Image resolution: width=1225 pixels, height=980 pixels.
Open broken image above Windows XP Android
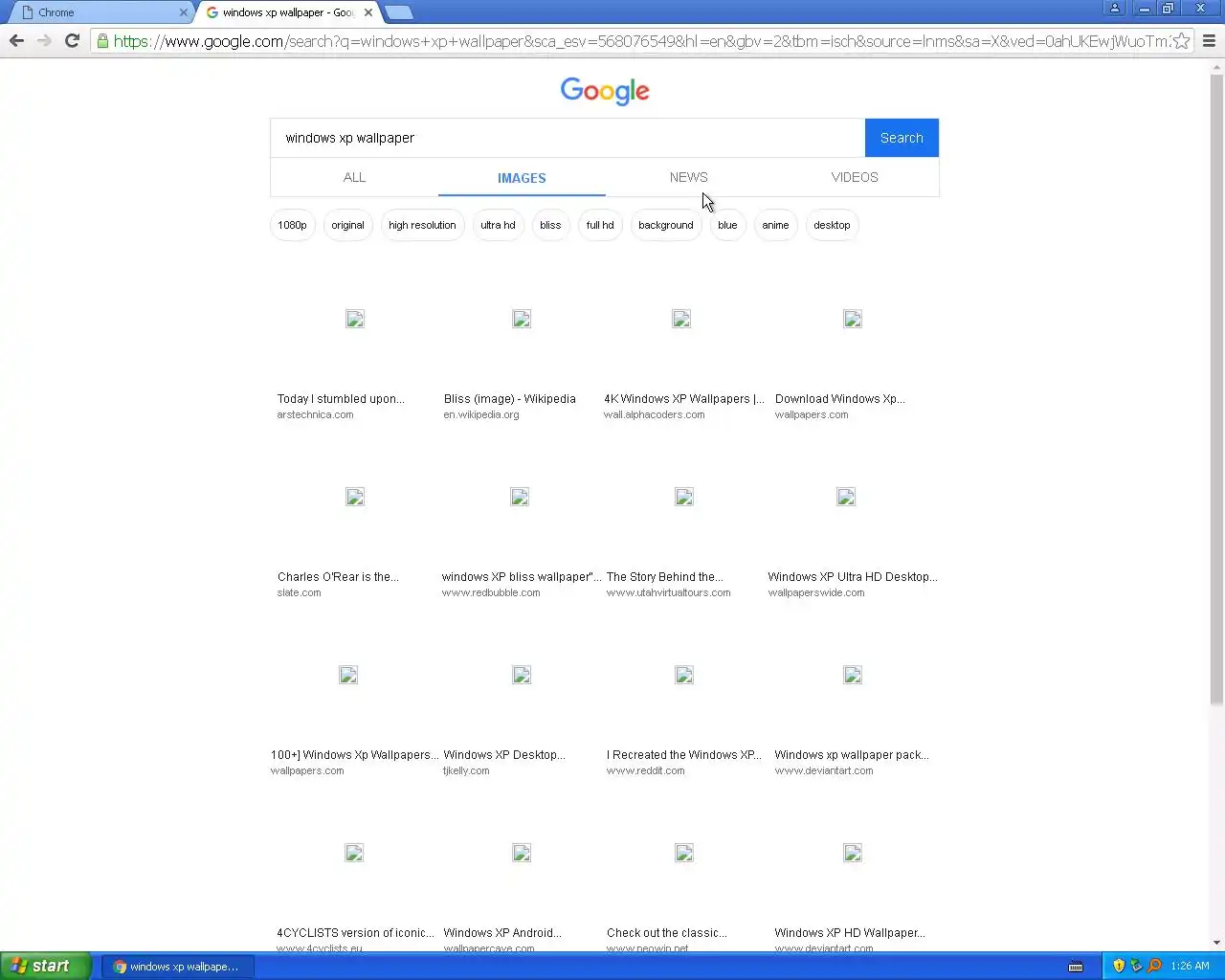coord(522,853)
